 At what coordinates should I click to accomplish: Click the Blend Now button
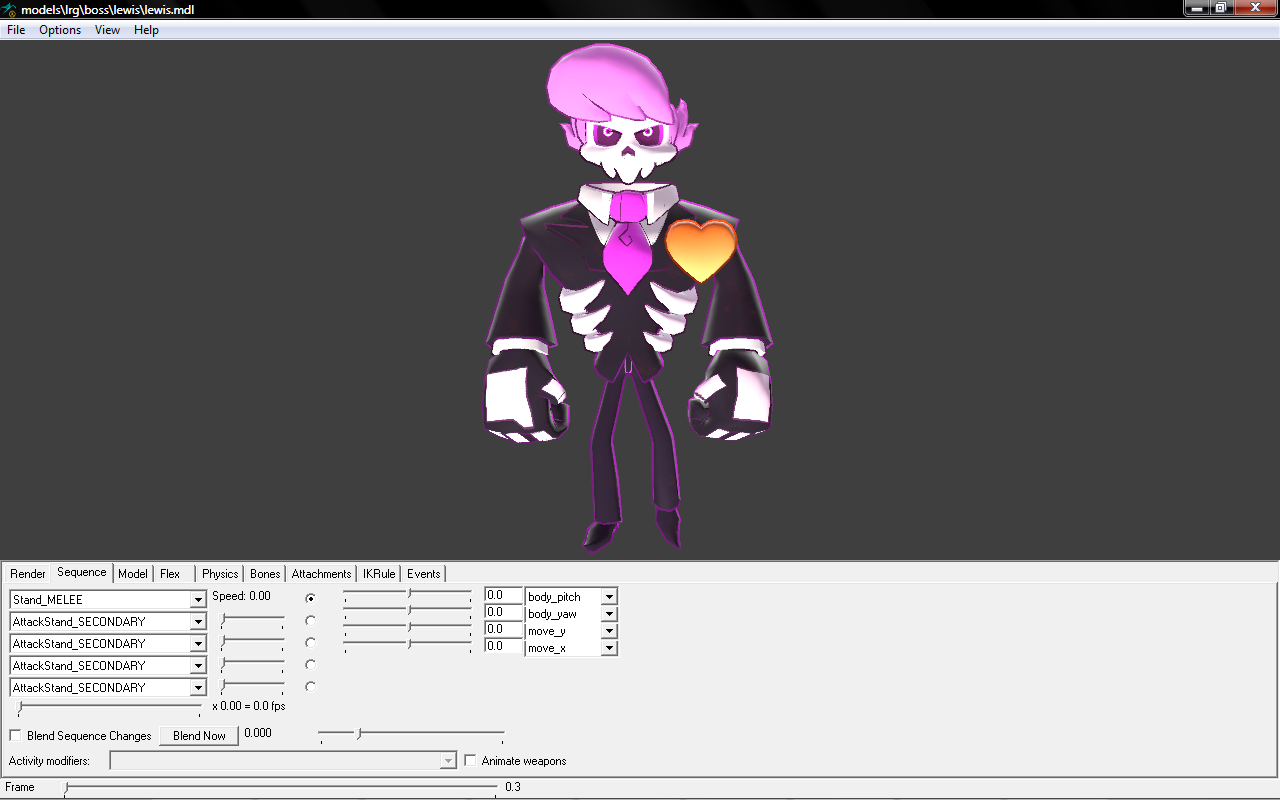(x=199, y=736)
